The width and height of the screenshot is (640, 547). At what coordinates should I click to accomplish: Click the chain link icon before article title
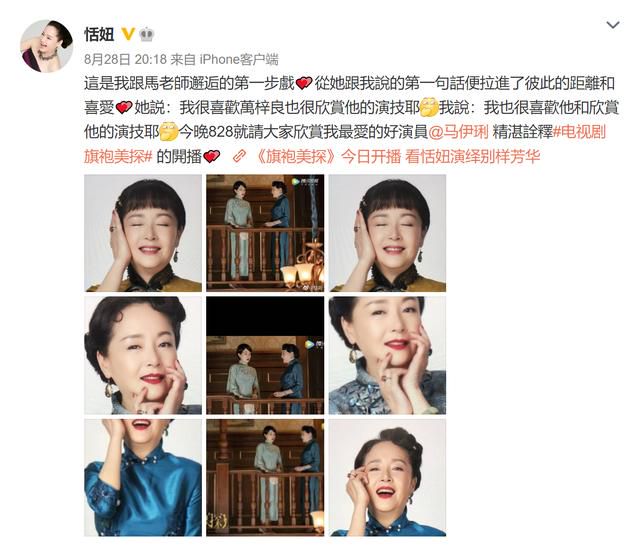click(239, 156)
